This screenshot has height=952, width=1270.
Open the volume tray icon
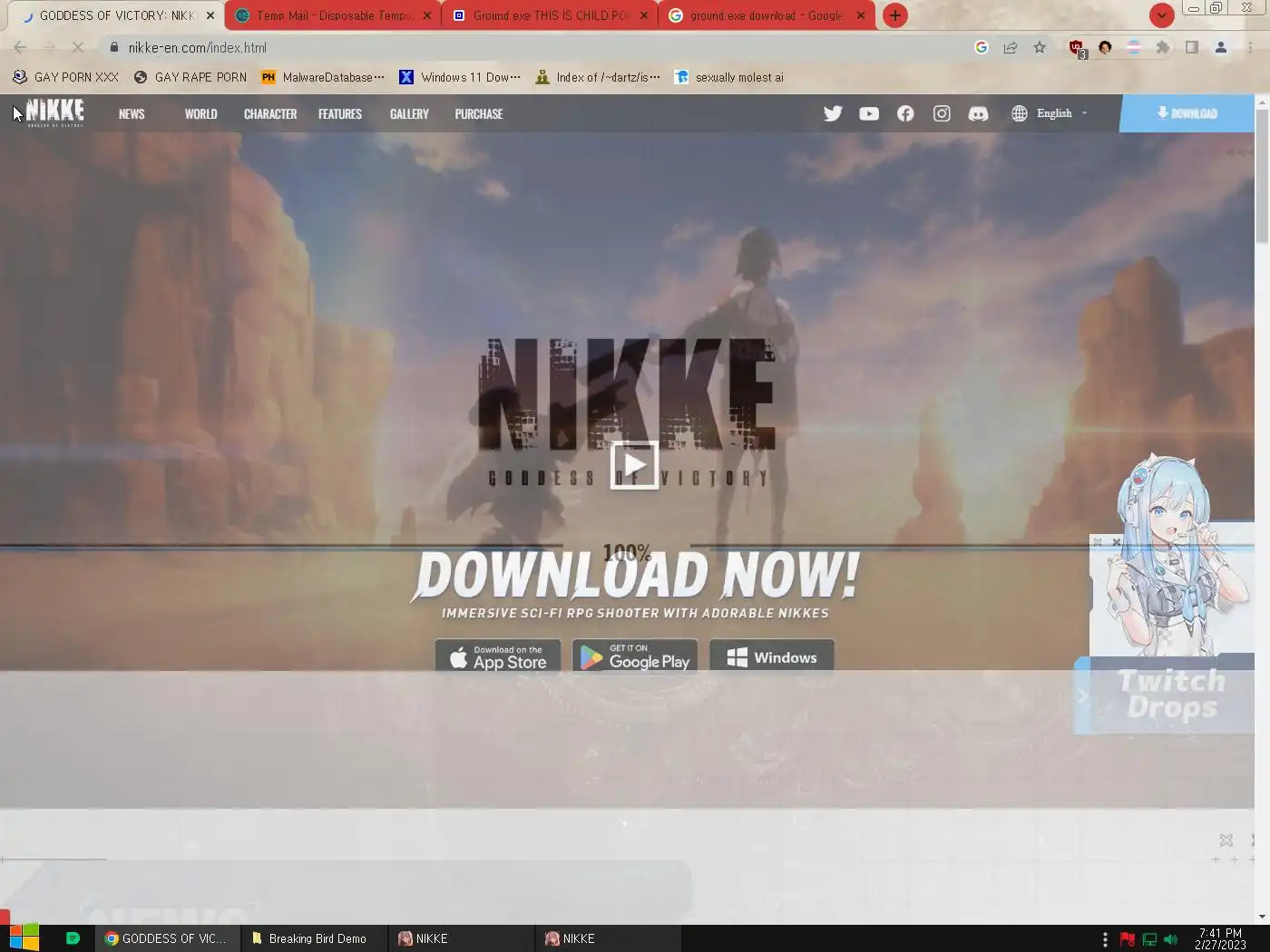click(x=1170, y=939)
